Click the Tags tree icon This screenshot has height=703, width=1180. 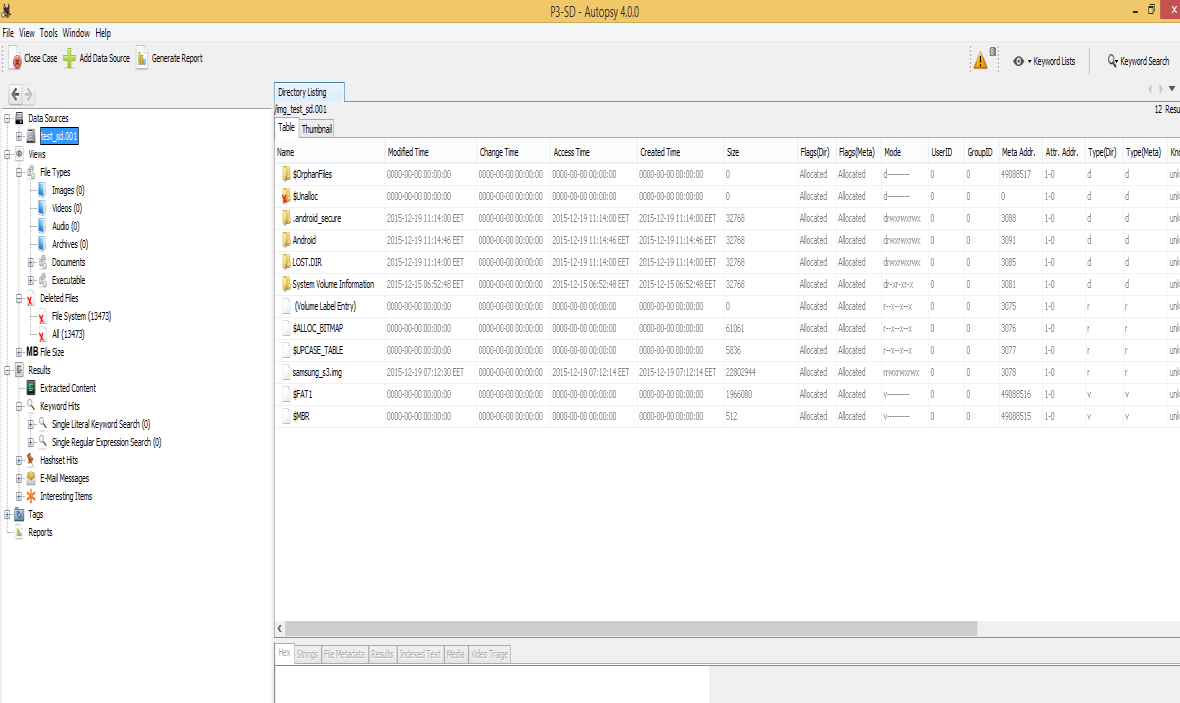click(19, 514)
